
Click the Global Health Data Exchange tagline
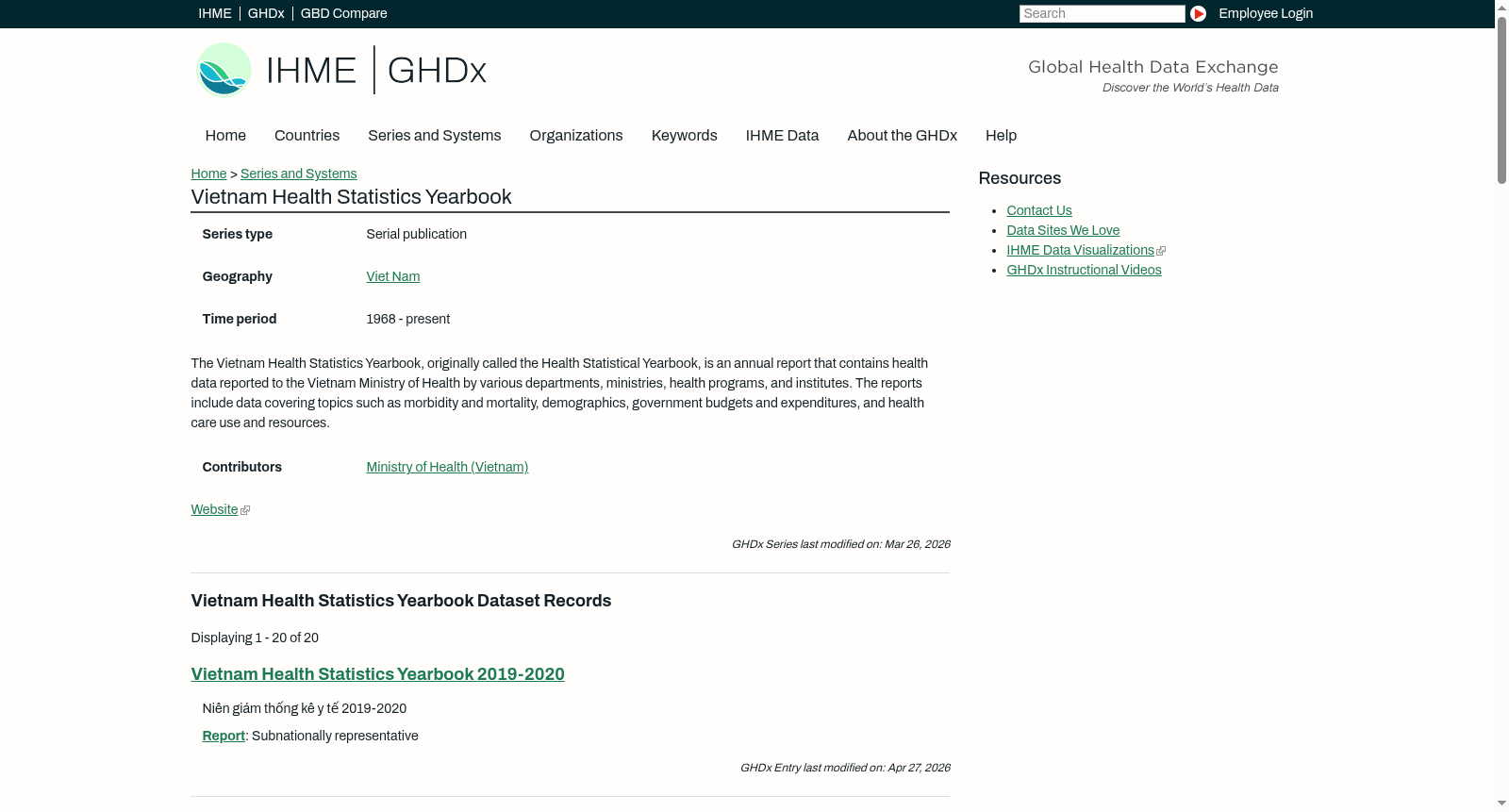click(x=1152, y=67)
